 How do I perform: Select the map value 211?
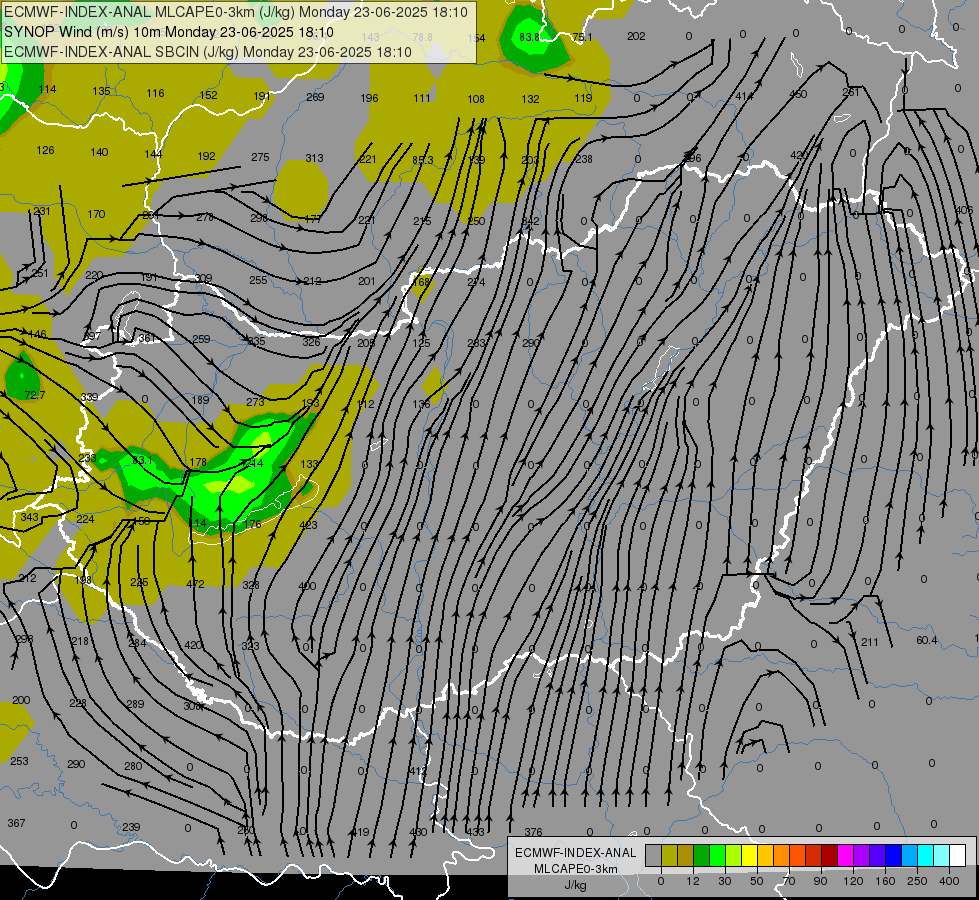(x=870, y=642)
